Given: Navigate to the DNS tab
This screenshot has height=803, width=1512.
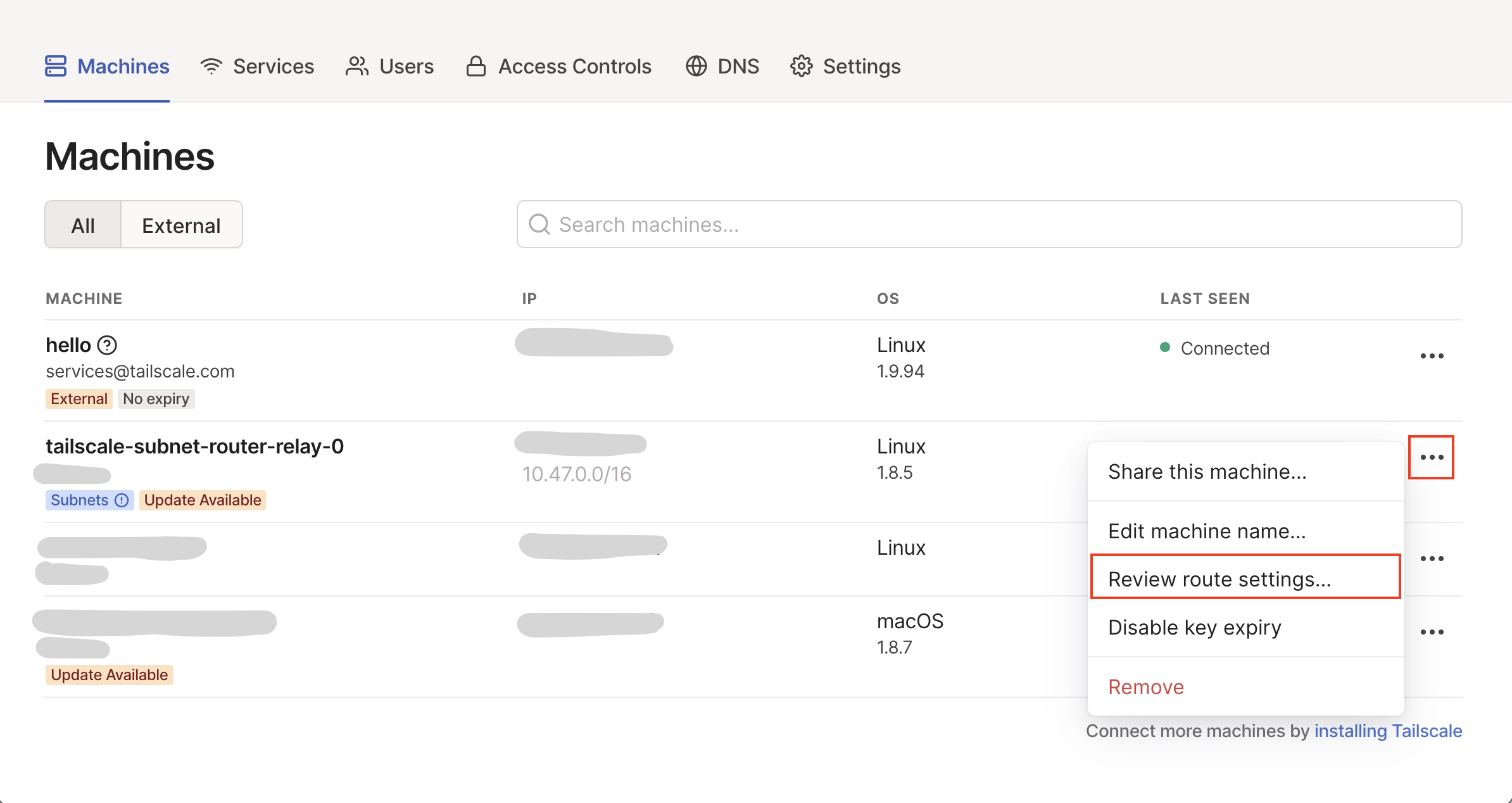Looking at the screenshot, I should click(x=722, y=66).
